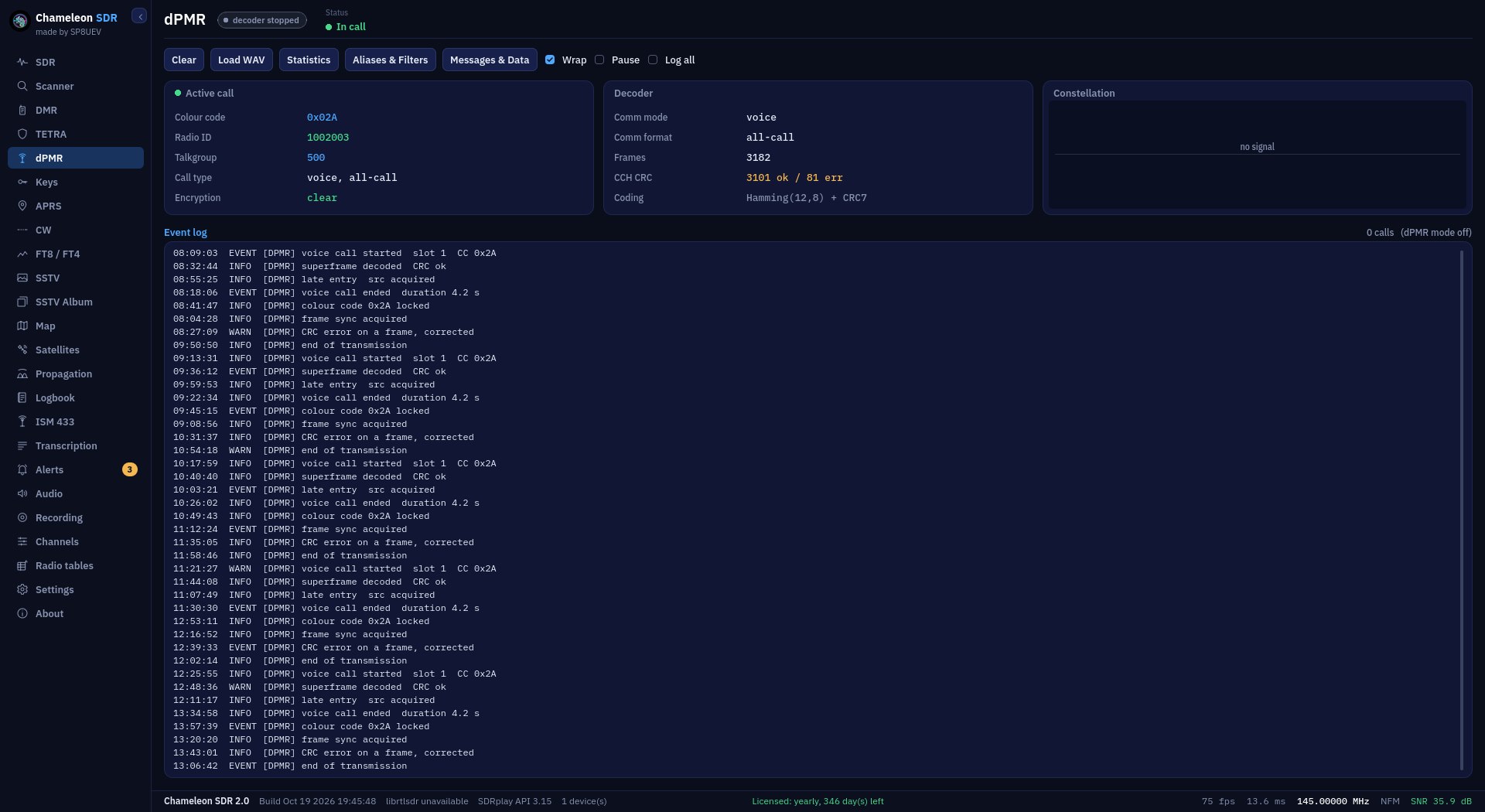Click the event log vertical scrollbar
Screen dimensions: 1485x812
pos(1461,510)
